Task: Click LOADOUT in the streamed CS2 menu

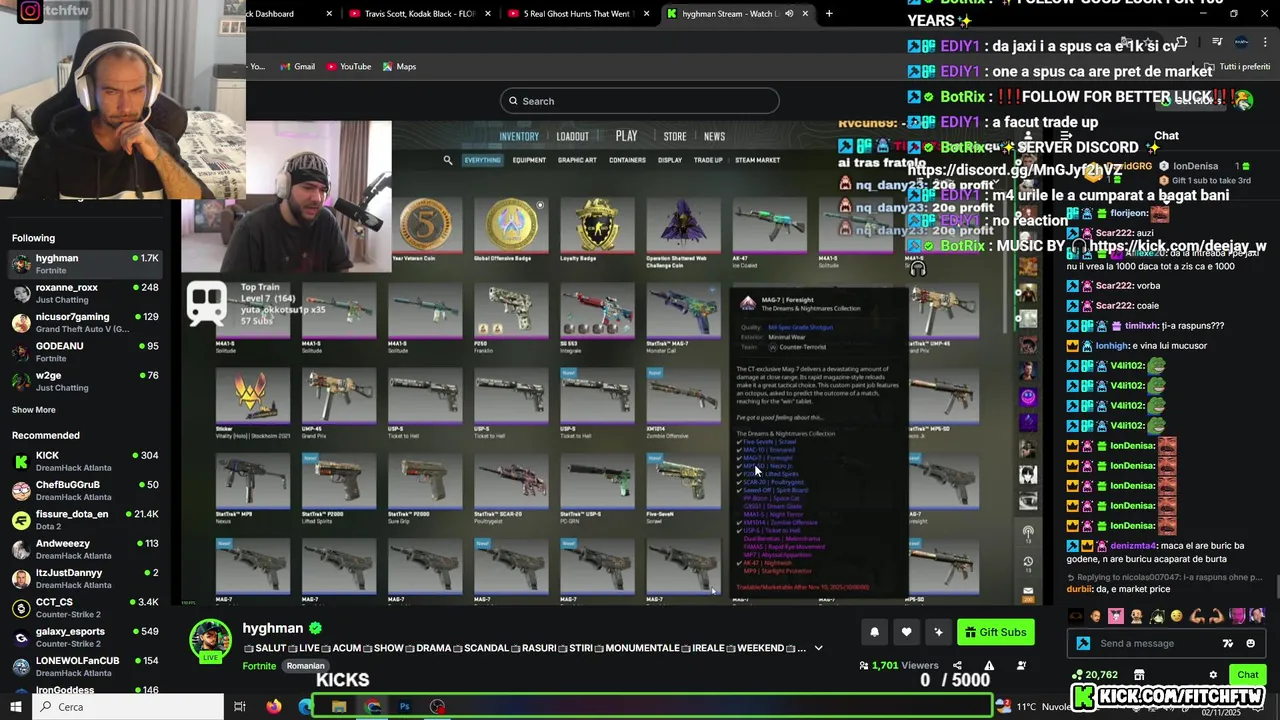Action: pyautogui.click(x=572, y=137)
